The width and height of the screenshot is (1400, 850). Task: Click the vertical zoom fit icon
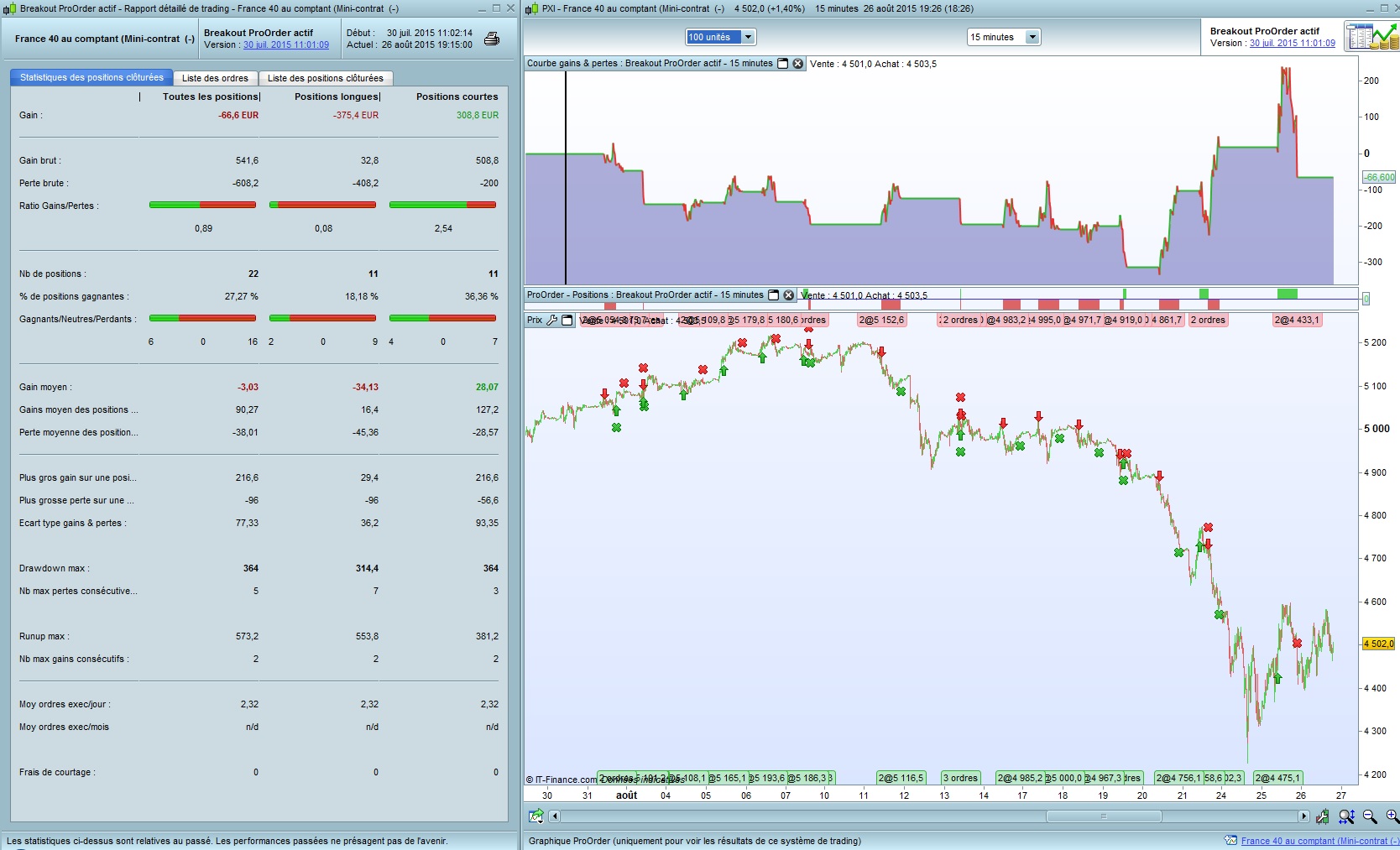click(x=1346, y=816)
